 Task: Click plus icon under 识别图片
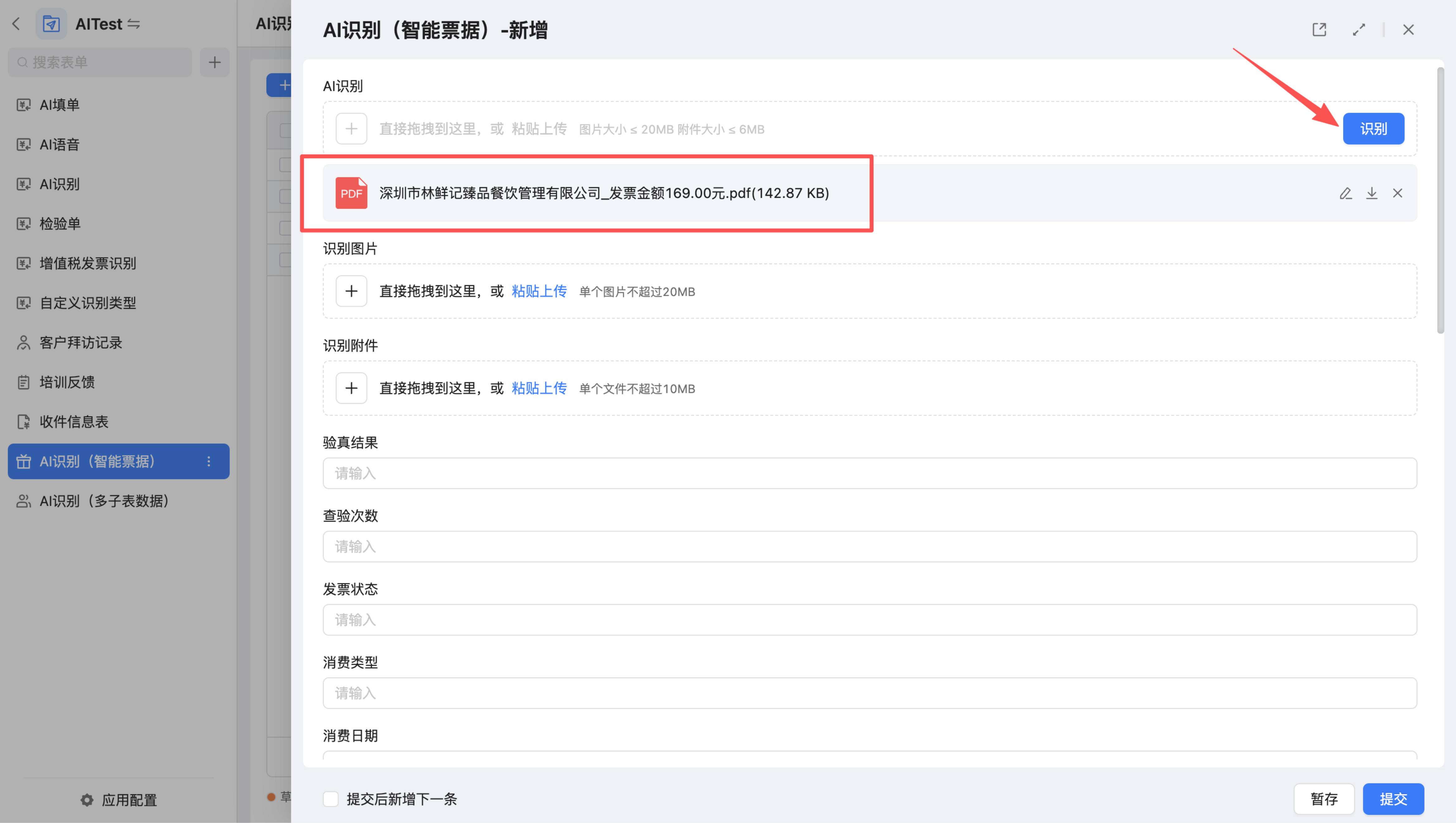pyautogui.click(x=351, y=291)
